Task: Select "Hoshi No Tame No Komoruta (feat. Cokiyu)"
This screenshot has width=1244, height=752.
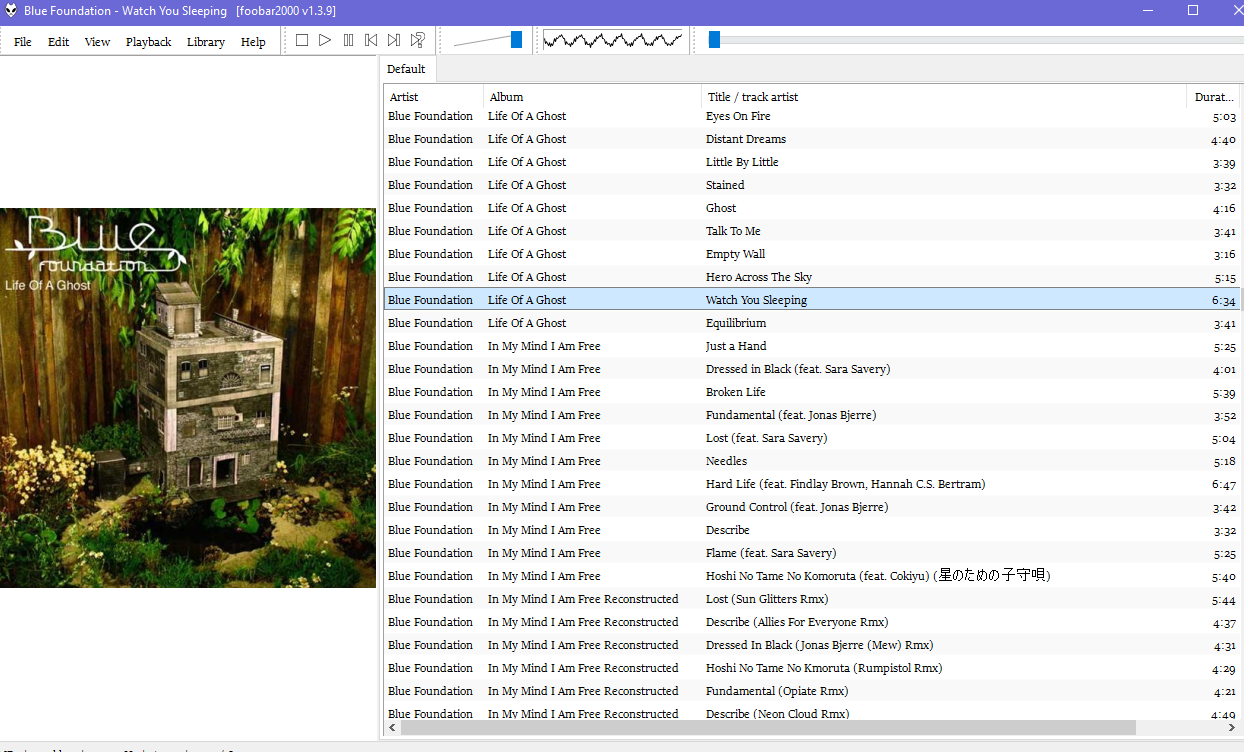Action: (x=878, y=576)
